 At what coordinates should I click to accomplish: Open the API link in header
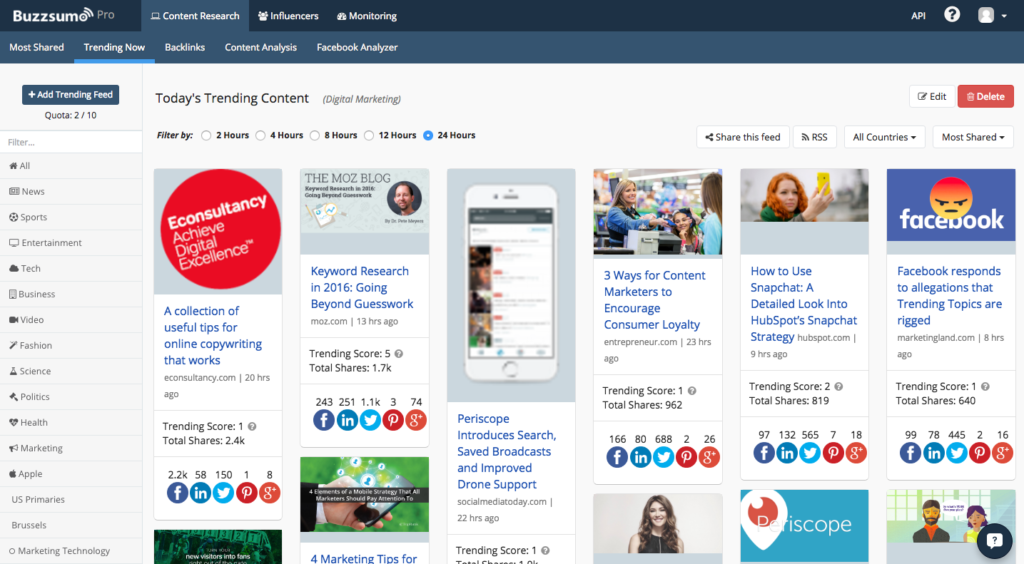pos(918,16)
